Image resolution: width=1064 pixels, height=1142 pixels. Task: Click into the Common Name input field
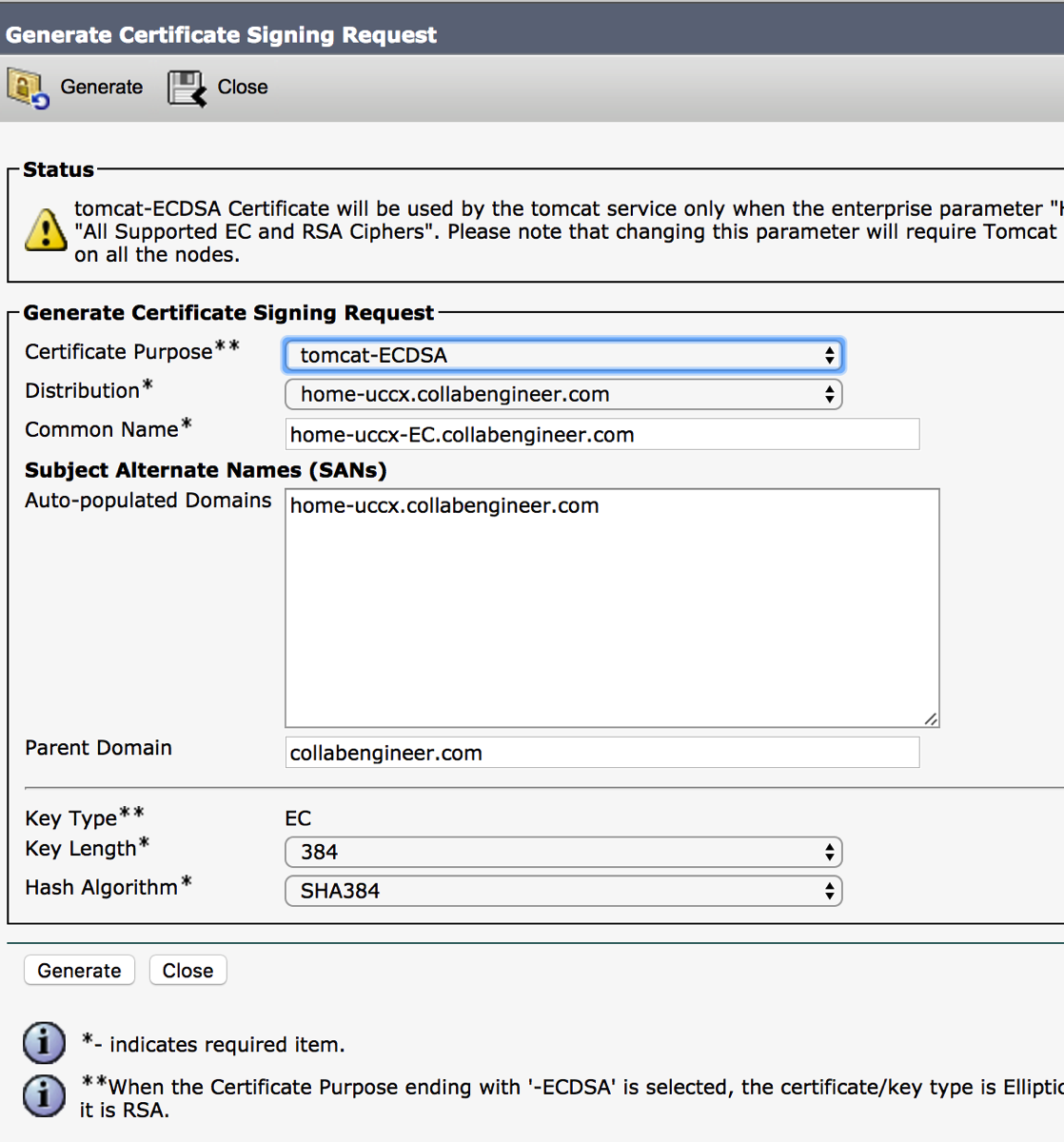(x=601, y=435)
